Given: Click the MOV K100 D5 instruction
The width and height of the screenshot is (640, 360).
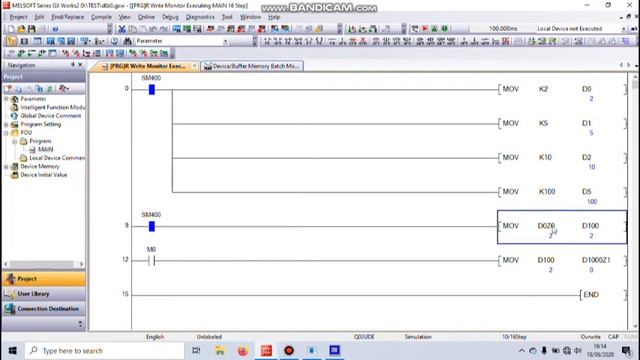Looking at the screenshot, I should tap(562, 192).
